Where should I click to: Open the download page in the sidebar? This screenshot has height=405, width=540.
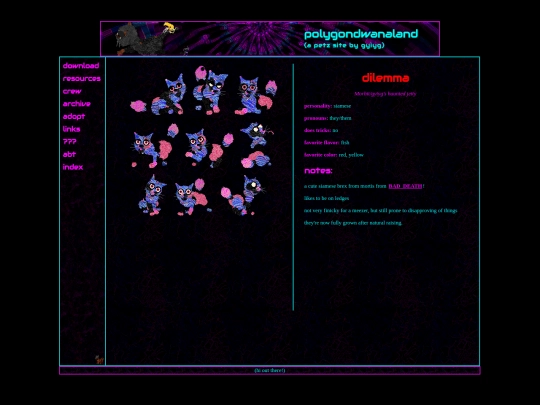point(81,65)
